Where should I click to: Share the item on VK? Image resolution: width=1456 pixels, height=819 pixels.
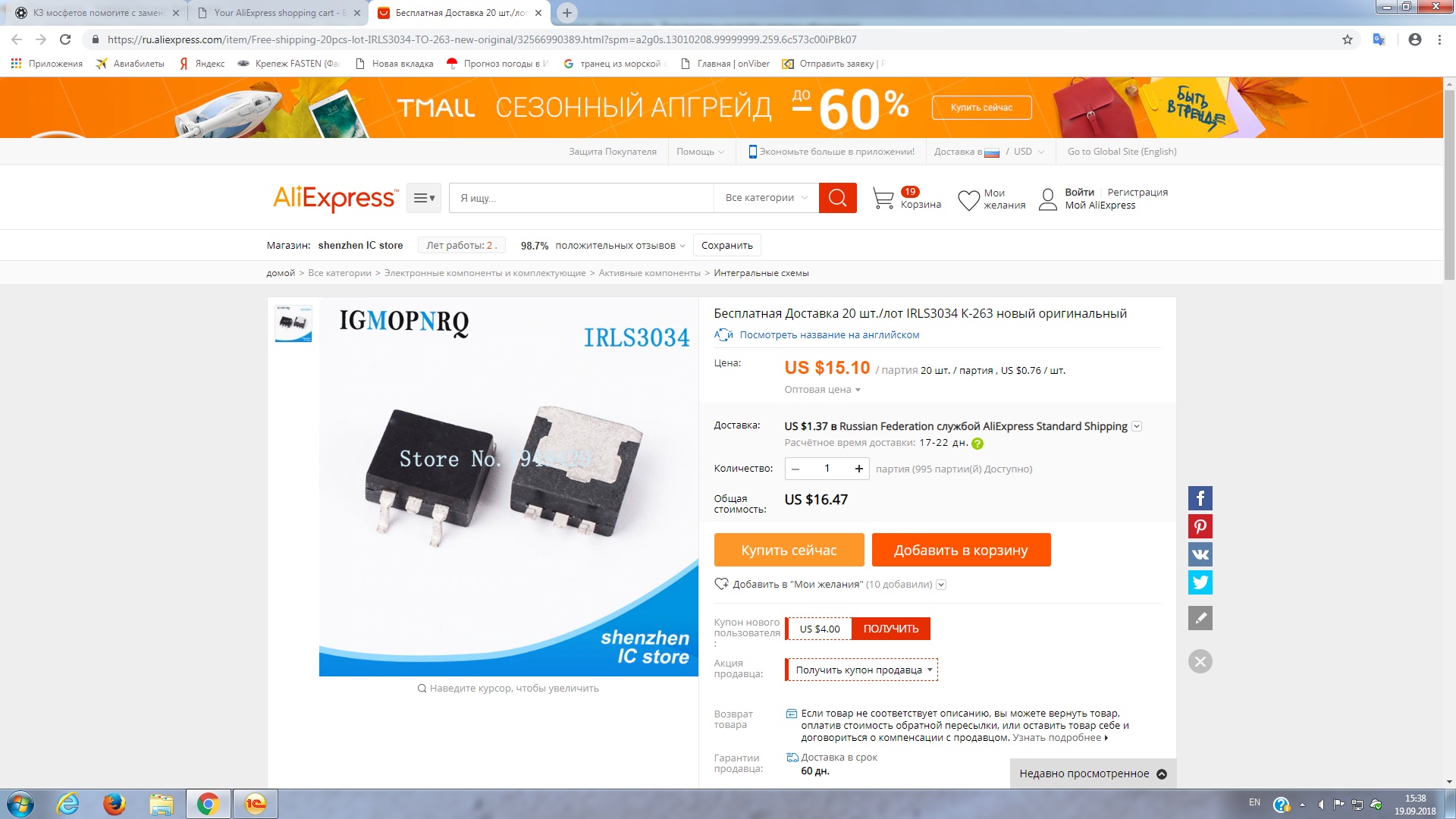click(1200, 554)
